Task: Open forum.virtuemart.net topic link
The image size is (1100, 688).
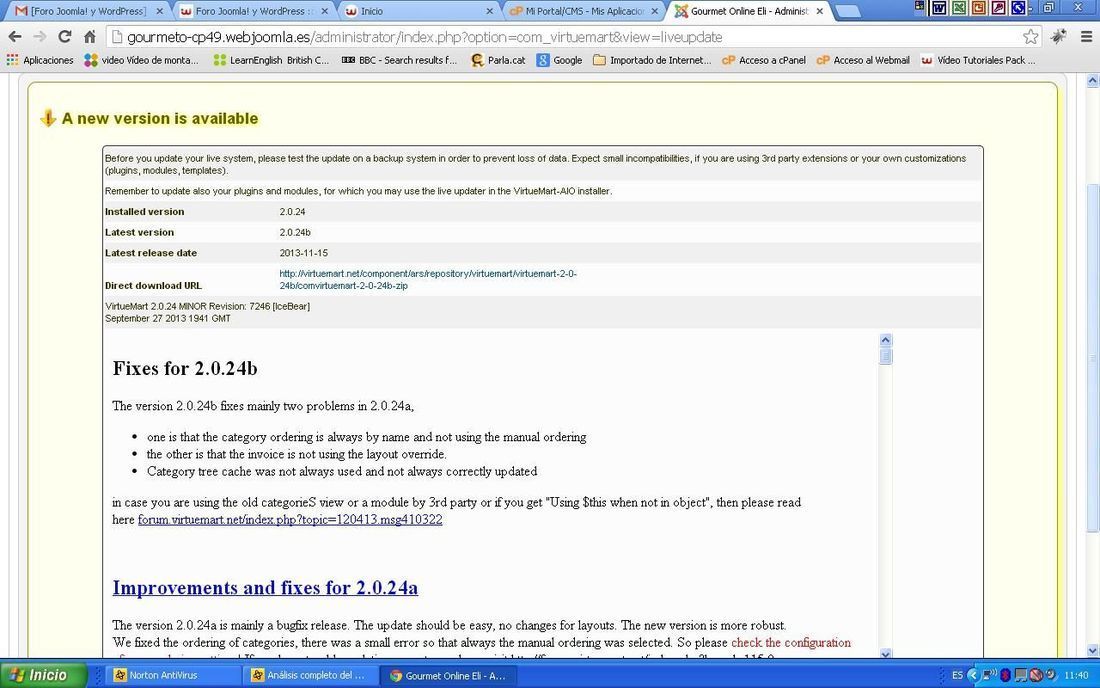Action: click(x=290, y=520)
